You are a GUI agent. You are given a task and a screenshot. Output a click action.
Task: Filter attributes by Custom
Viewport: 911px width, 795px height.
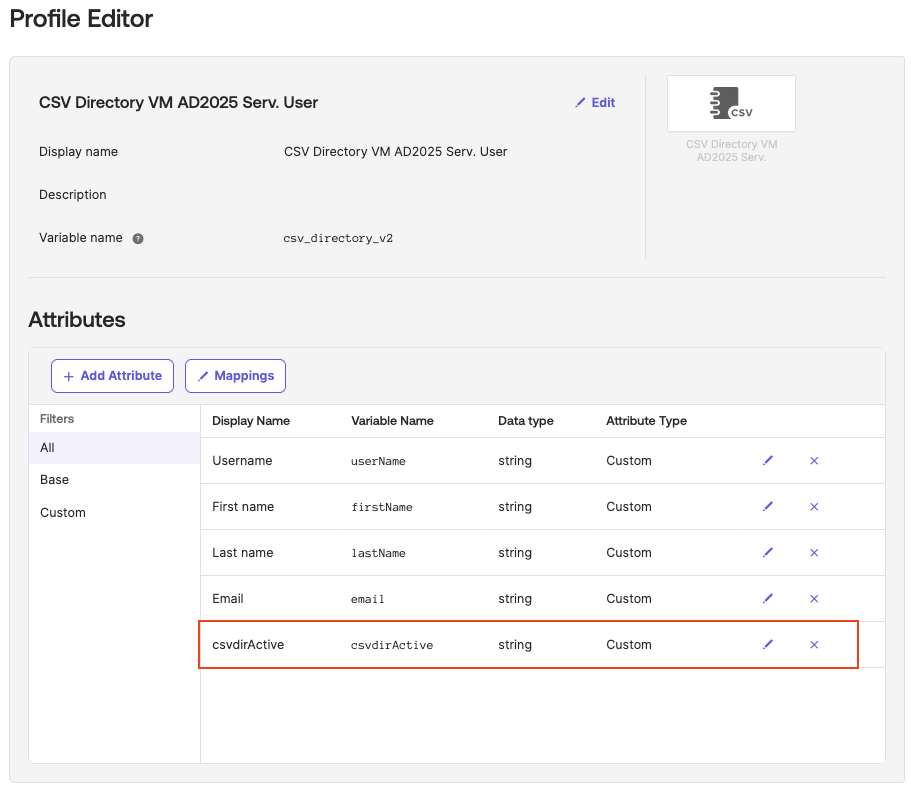63,513
